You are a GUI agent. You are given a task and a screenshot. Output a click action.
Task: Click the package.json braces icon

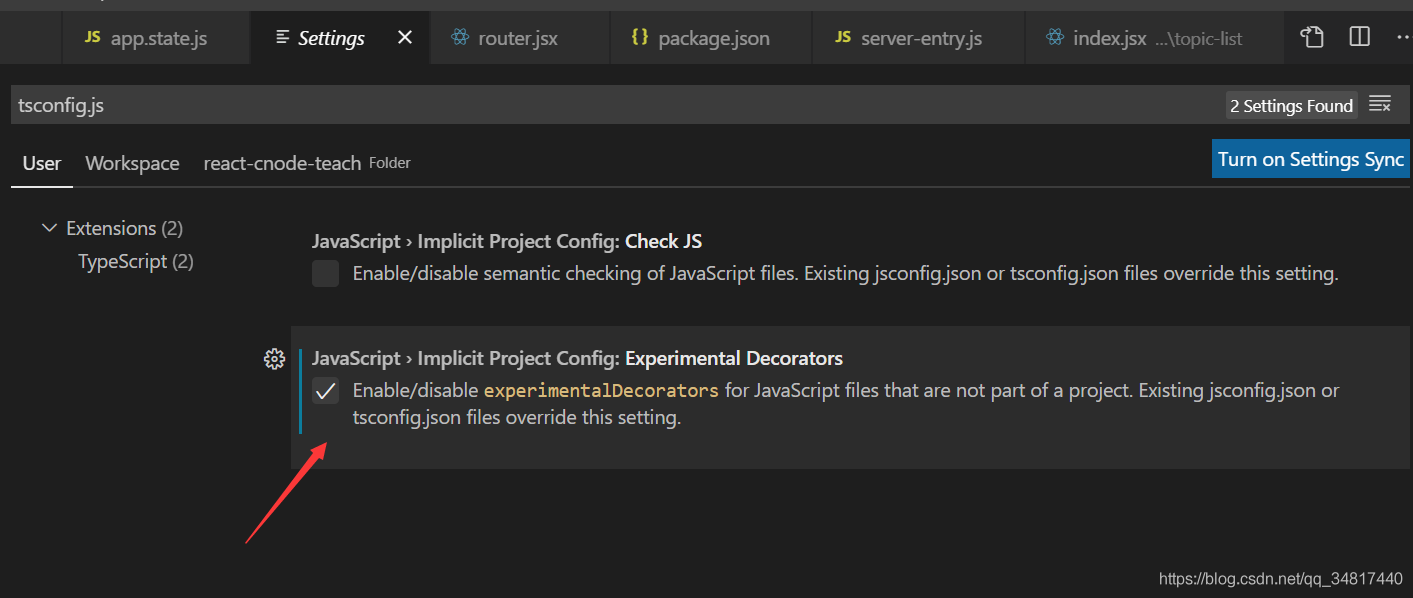click(x=640, y=37)
